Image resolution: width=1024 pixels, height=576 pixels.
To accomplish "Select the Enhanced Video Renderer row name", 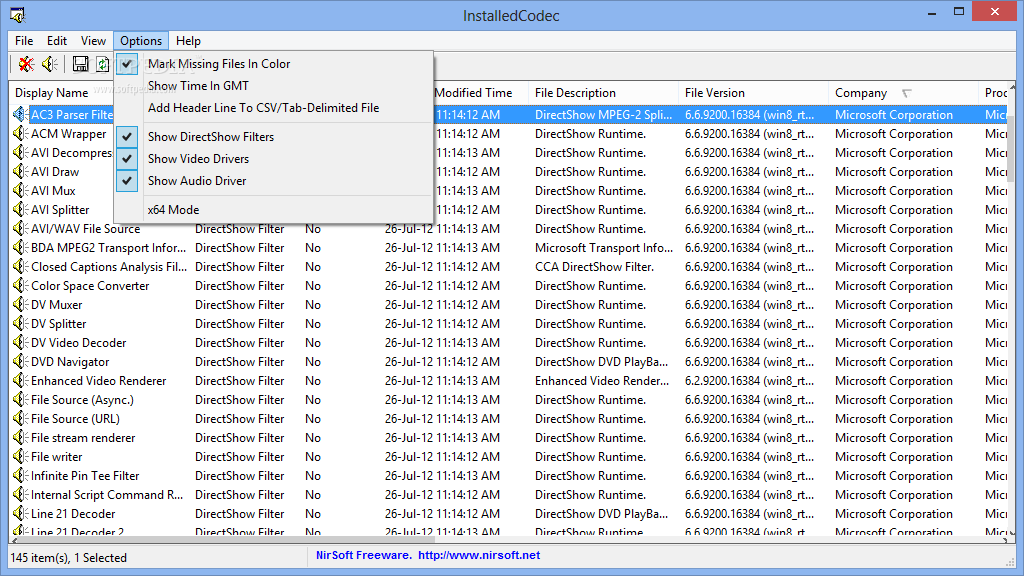I will pos(99,380).
